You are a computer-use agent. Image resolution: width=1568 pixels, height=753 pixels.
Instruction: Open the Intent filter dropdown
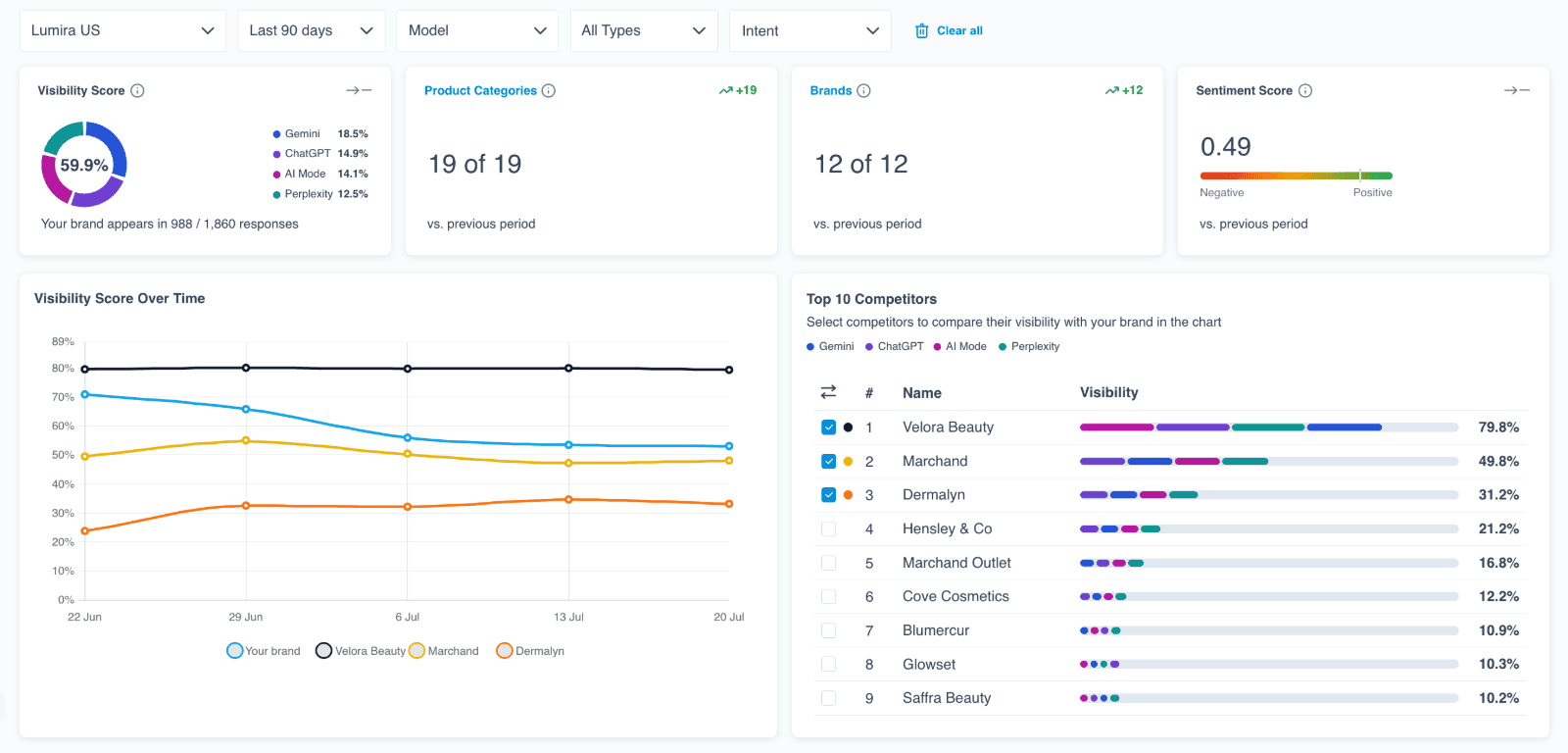810,30
